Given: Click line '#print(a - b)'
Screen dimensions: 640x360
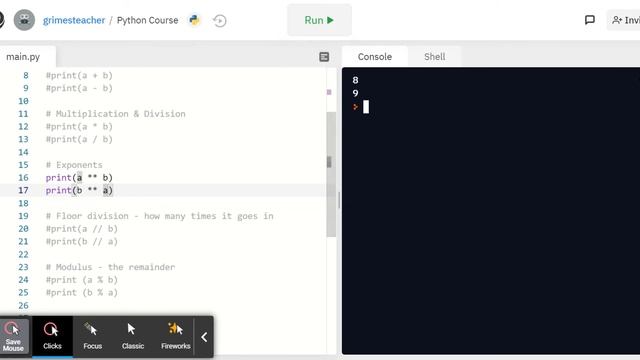Looking at the screenshot, I should pos(79,88).
